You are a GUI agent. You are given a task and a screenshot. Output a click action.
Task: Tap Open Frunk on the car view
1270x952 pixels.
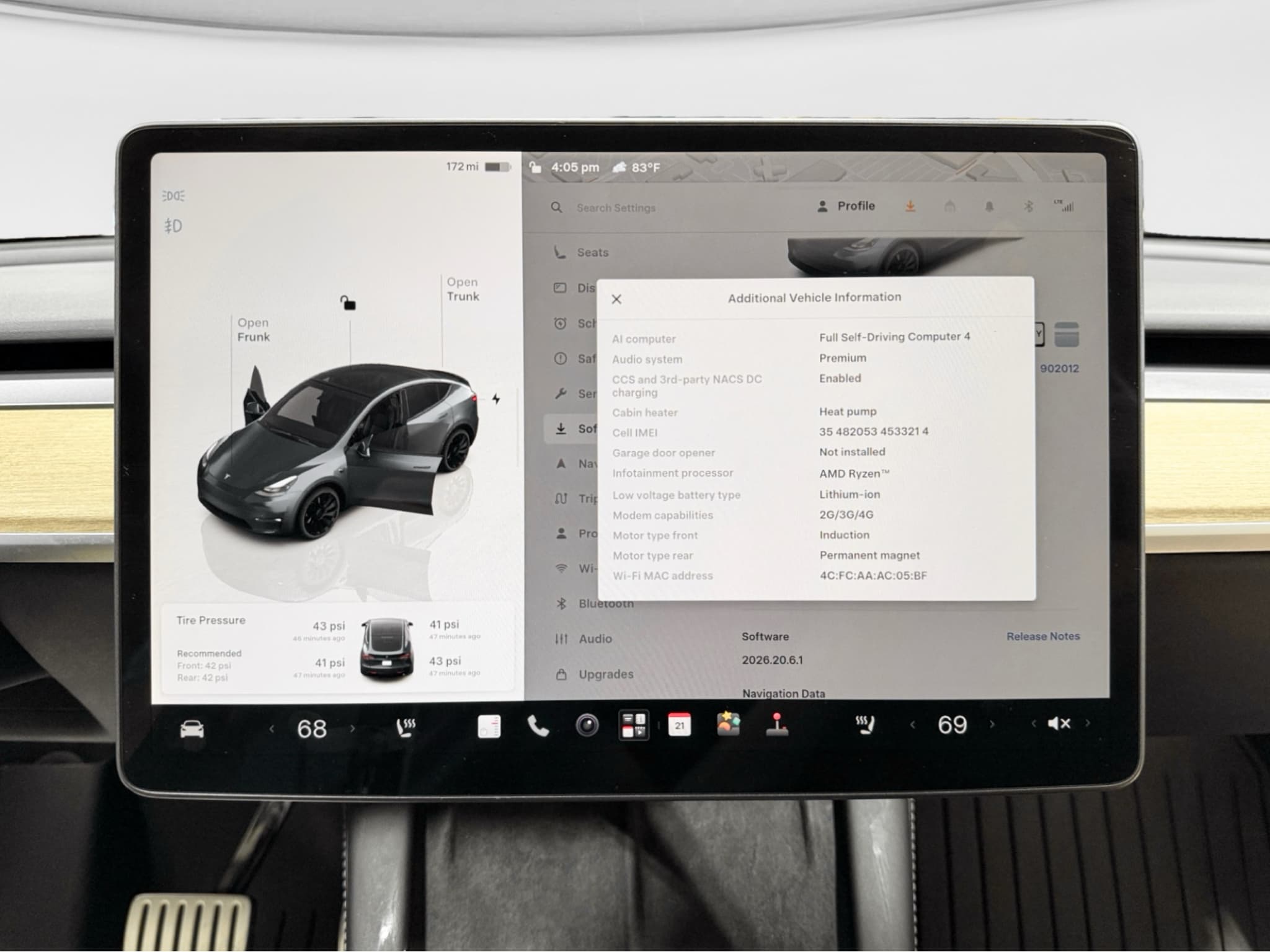coord(254,330)
